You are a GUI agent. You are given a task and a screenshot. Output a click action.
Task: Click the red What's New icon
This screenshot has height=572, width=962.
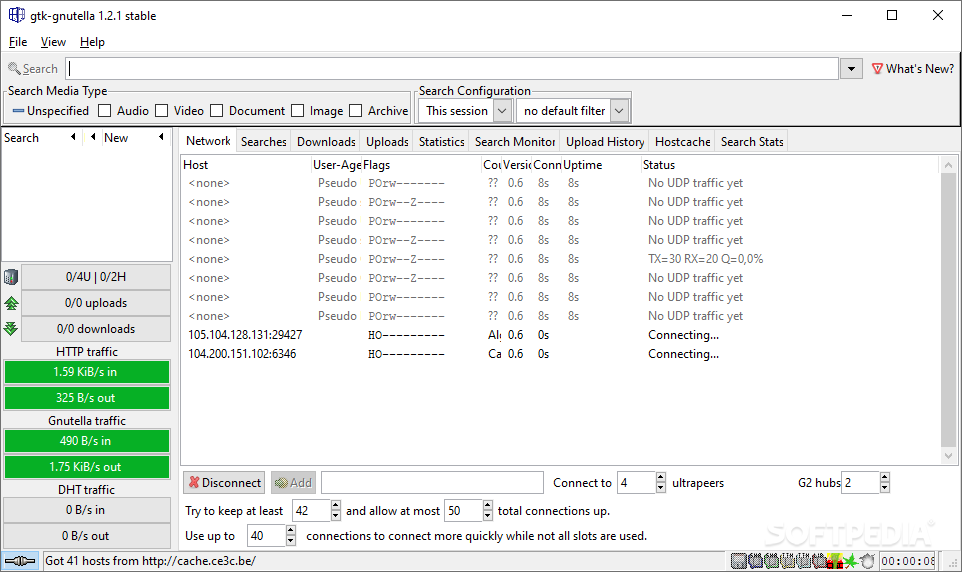877,69
